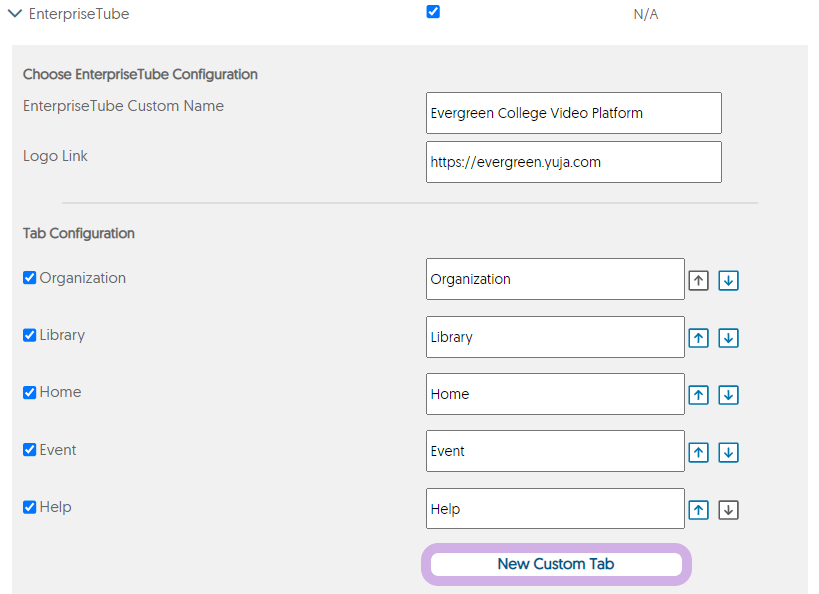Toggle the Event tab checkbox
The width and height of the screenshot is (819, 594).
(x=30, y=450)
